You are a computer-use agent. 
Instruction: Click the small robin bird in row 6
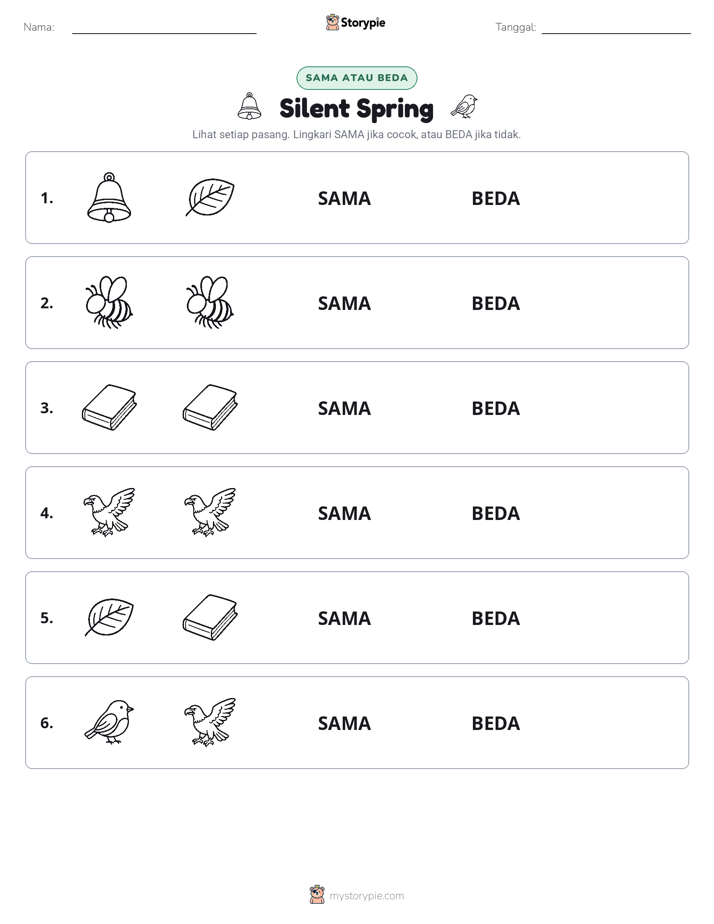(x=109, y=722)
